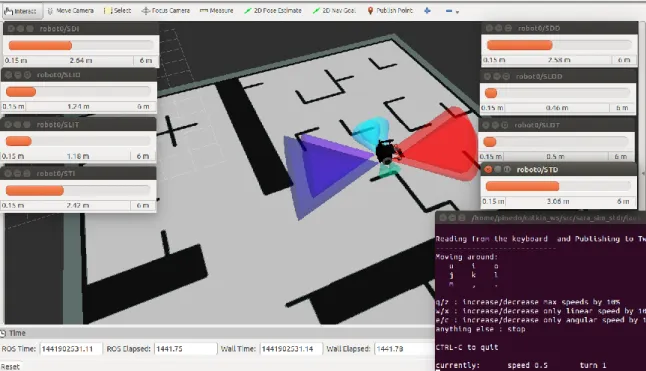This screenshot has width=646, height=371.
Task: Click the range bar showing 0.5 m
Action: point(556,142)
